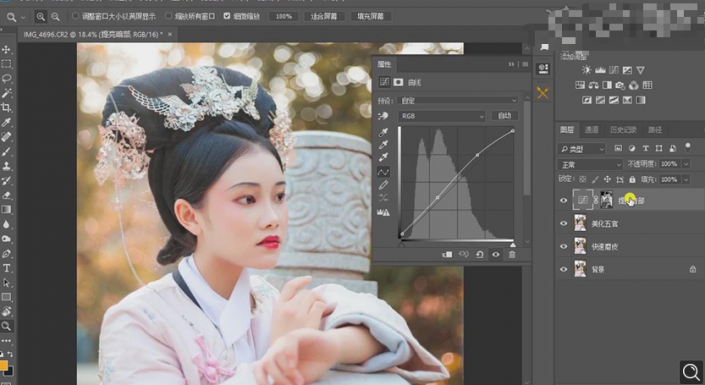Add a Color Balance adjustment
Screen dimensions: 705x385
[x=593, y=85]
